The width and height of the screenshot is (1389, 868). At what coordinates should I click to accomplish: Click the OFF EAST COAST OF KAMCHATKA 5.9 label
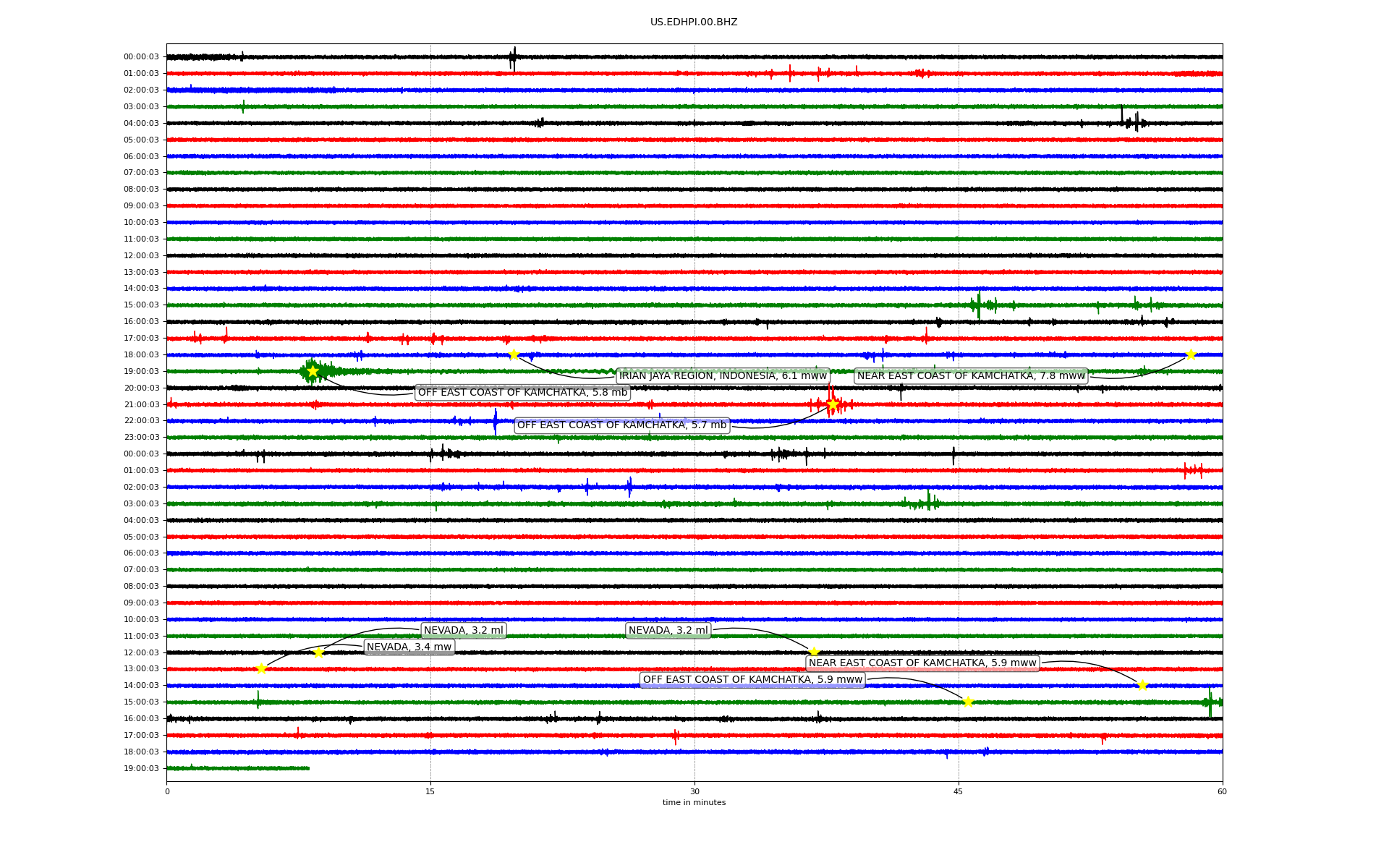click(x=752, y=680)
